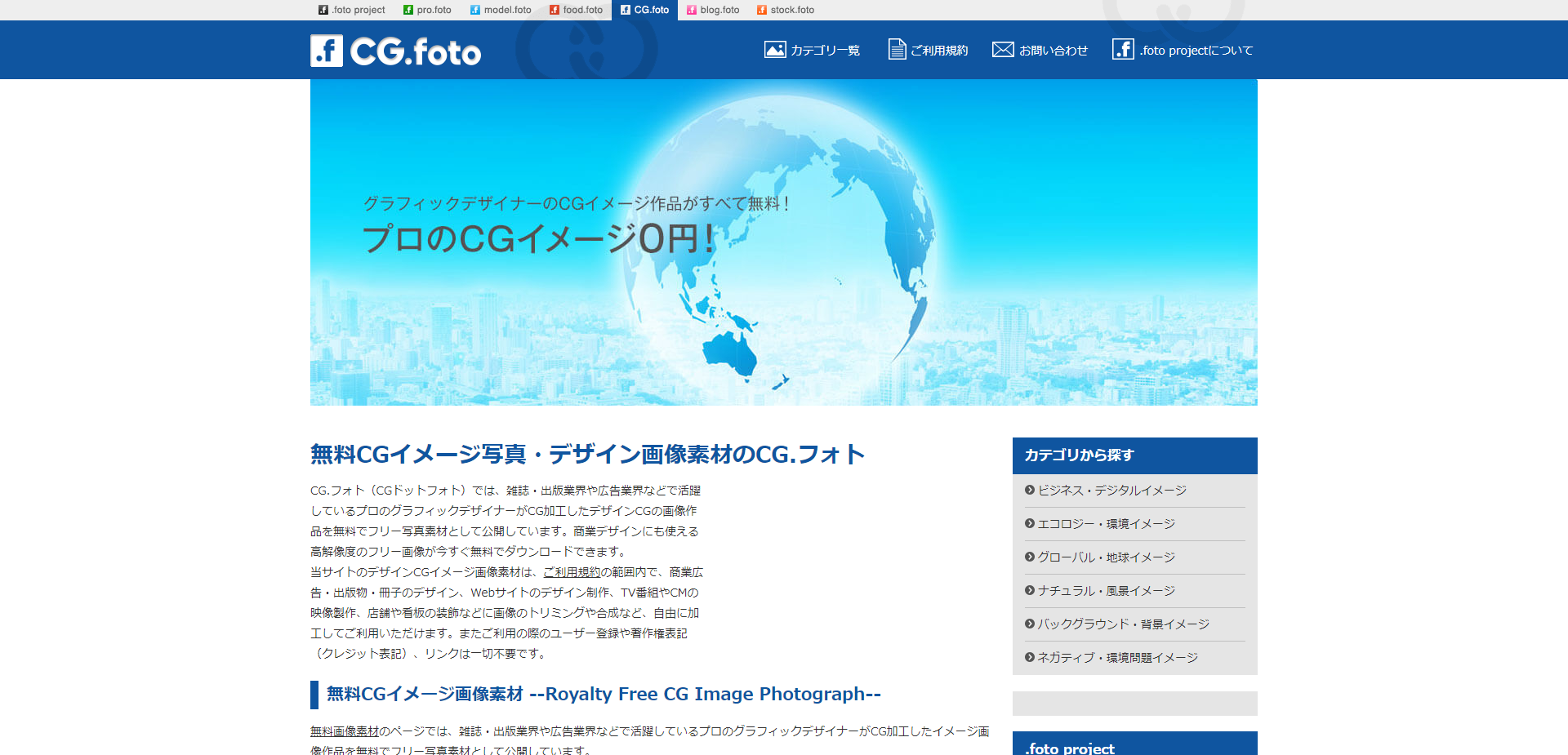Expand the ビジネス・デジタルイメージ category arrow

pos(1028,491)
